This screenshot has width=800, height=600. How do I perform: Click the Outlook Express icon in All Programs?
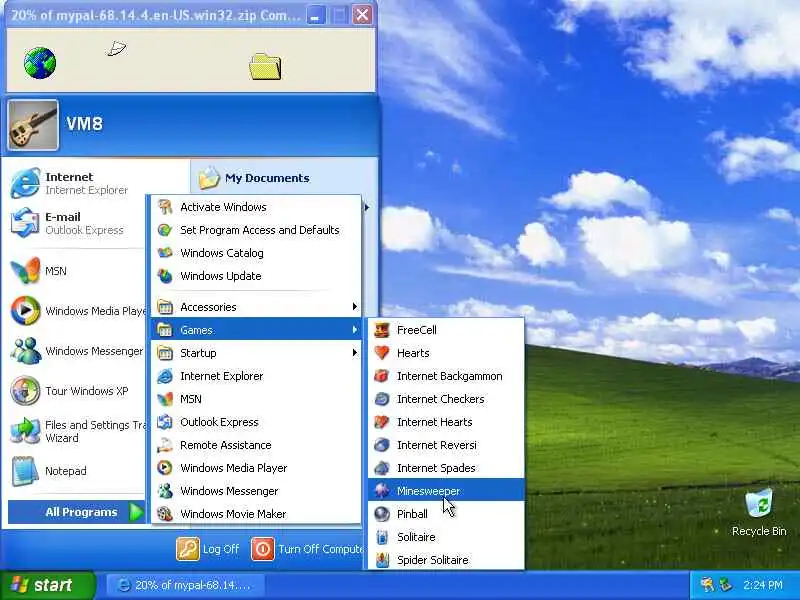(x=165, y=422)
